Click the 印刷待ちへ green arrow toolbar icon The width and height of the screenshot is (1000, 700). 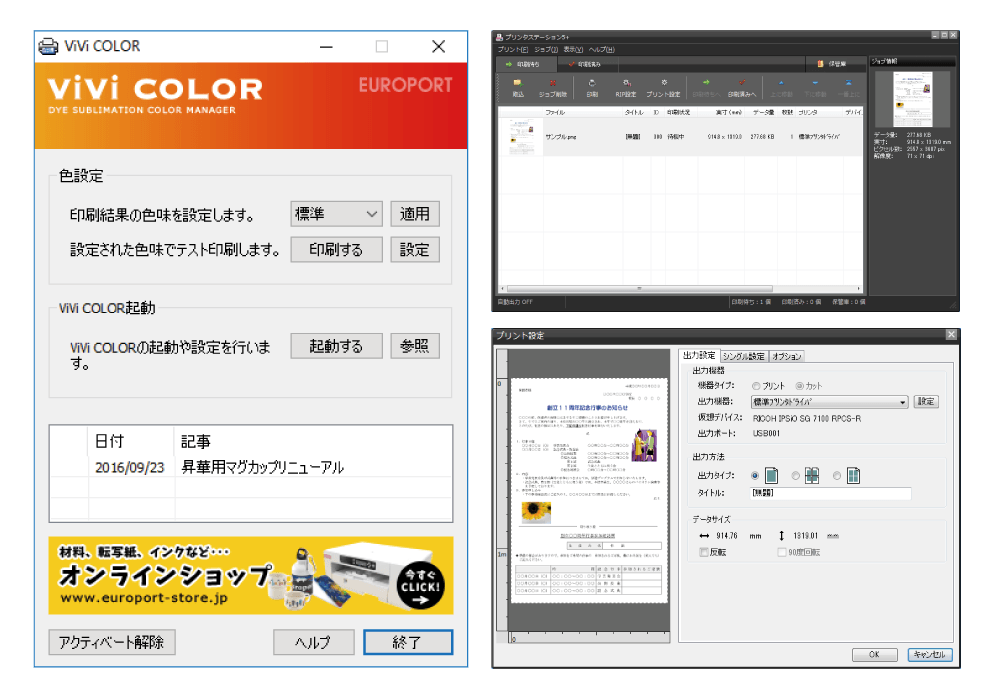click(x=706, y=83)
